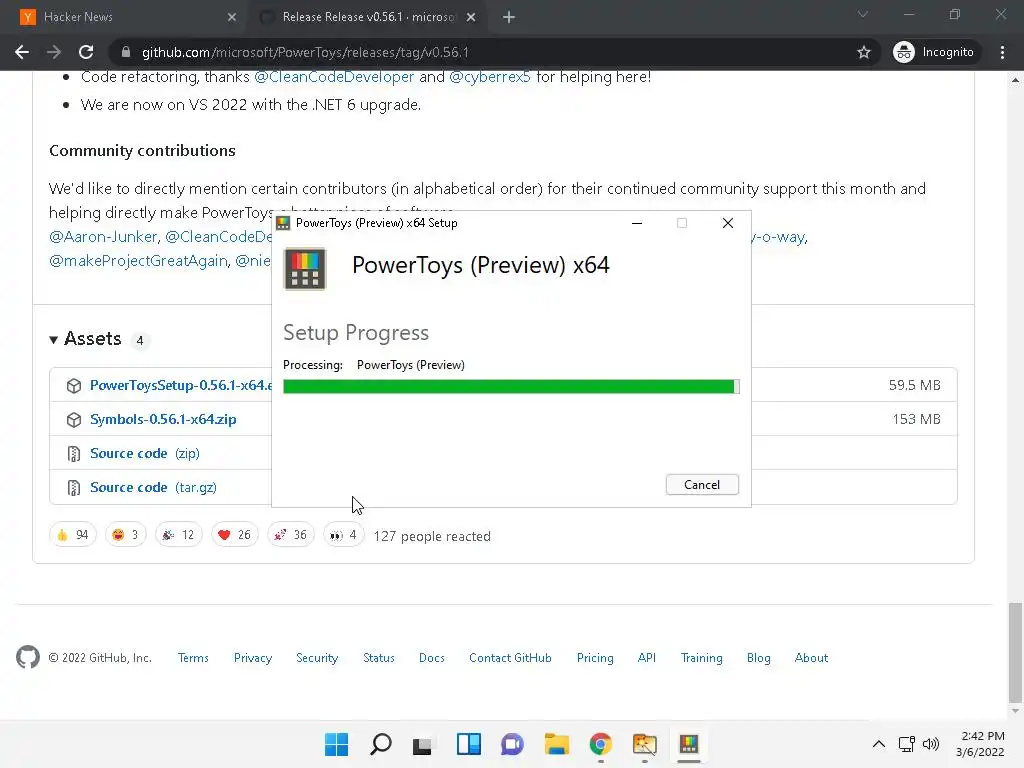
Task: Open the @makeProjectGreatAgain contributor link
Action: 138,261
